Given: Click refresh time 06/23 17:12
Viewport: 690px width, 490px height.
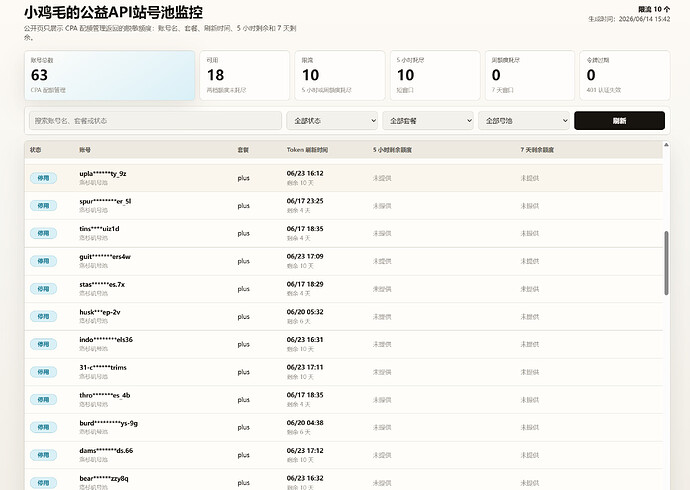Looking at the screenshot, I should (x=305, y=450).
